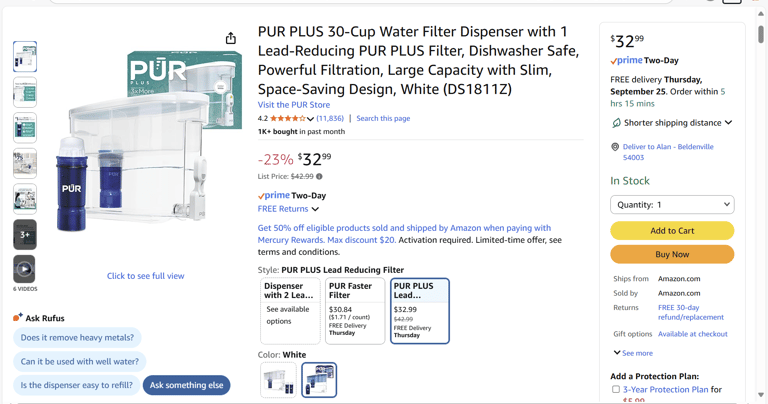The width and height of the screenshot is (768, 404).
Task: Select the PUR Faster Filter style option
Action: click(355, 311)
